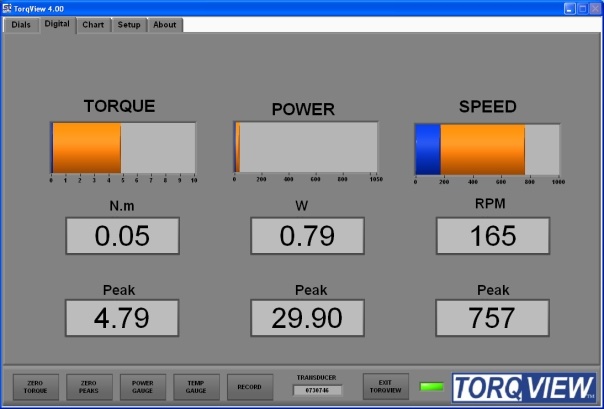Go to the Setup tab

(x=128, y=24)
